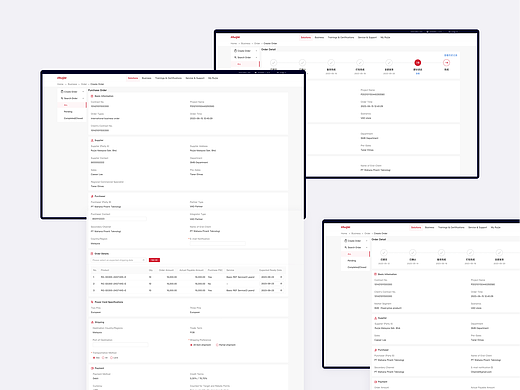The width and height of the screenshot is (520, 390).
Task: Click Ruijie logo in top-right Order Detail window
Action: (235, 37)
